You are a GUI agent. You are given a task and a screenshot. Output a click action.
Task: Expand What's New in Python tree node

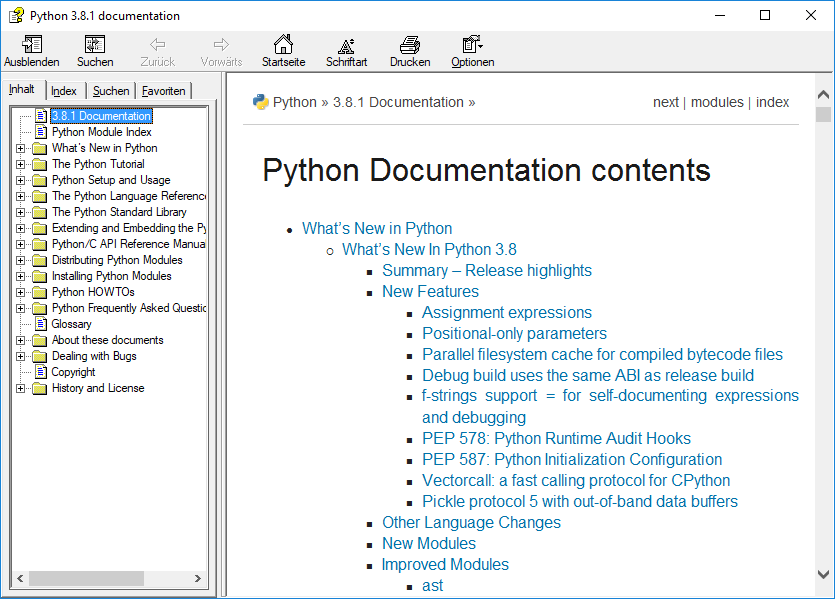click(x=20, y=148)
